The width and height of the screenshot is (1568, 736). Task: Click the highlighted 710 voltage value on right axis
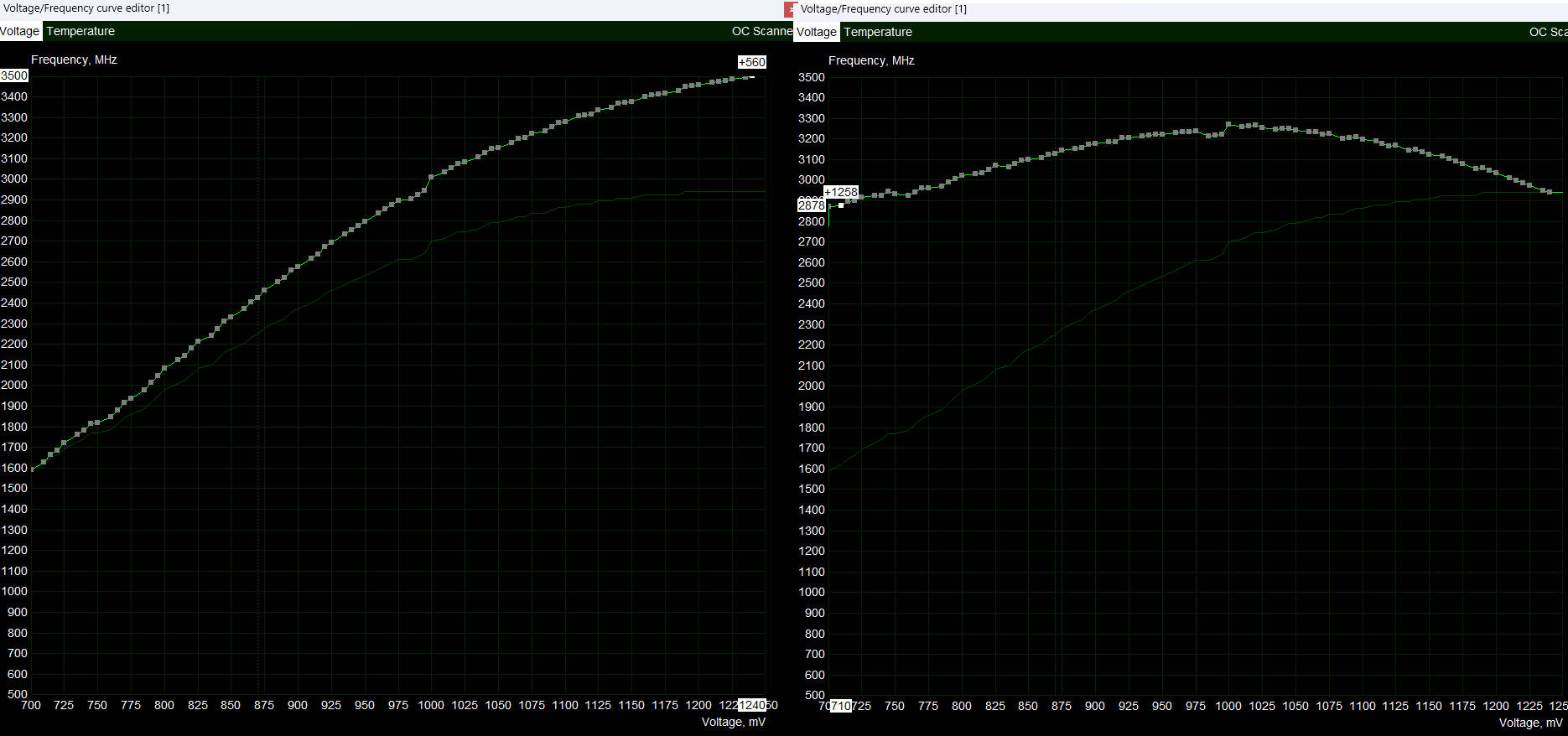[x=840, y=706]
